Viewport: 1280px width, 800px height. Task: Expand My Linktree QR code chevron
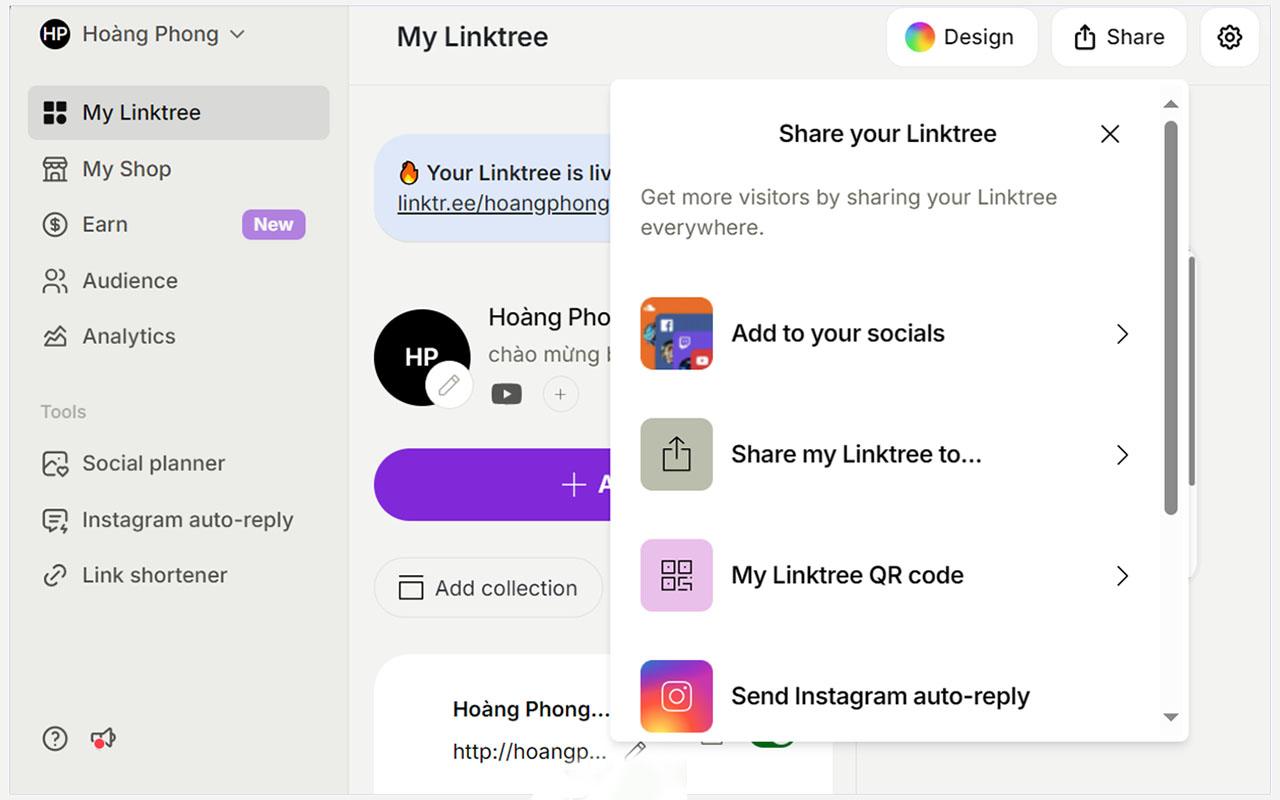tap(1122, 576)
